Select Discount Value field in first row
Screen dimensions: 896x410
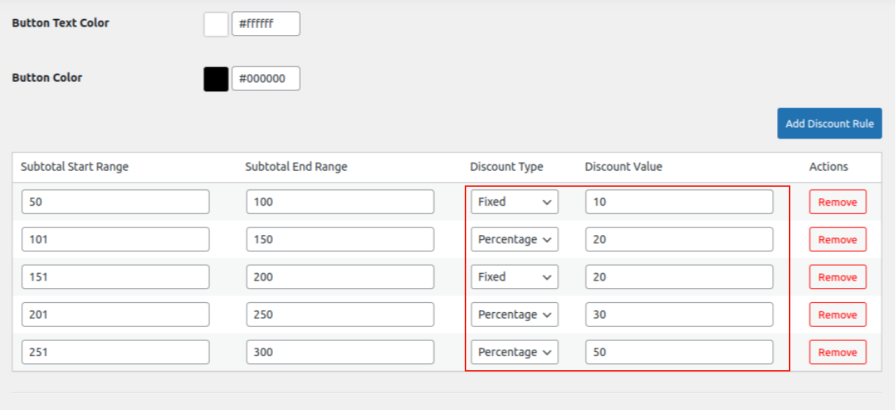coord(679,202)
